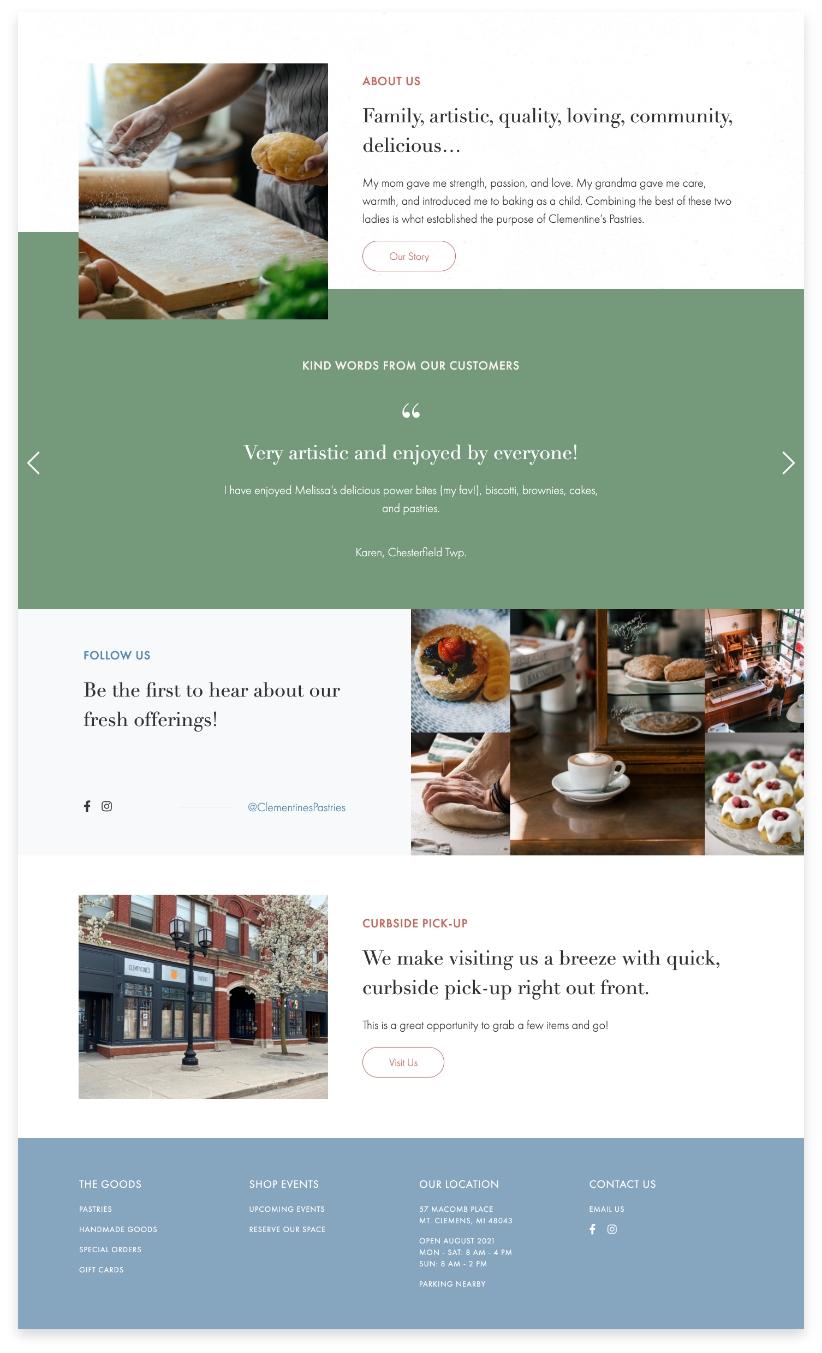This screenshot has width=822, height=1353.
Task: Click the Our Story button
Action: click(409, 256)
